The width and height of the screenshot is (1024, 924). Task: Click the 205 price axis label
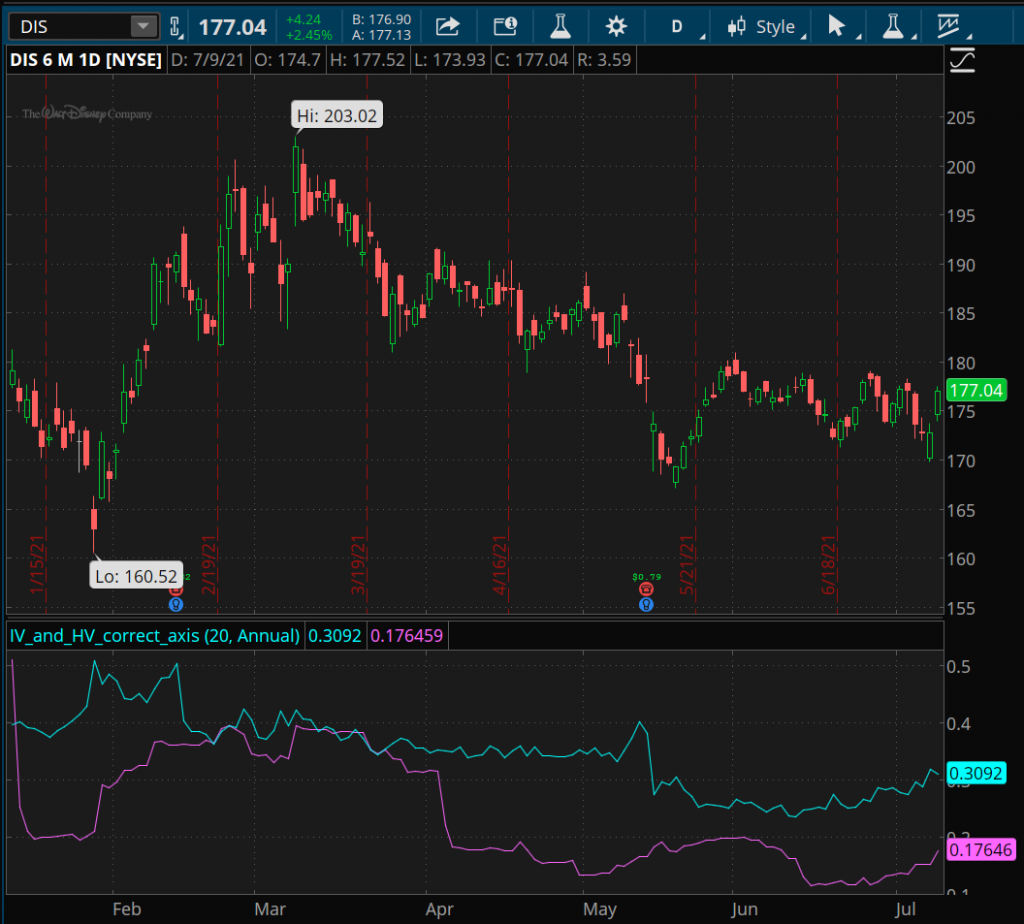[x=961, y=118]
